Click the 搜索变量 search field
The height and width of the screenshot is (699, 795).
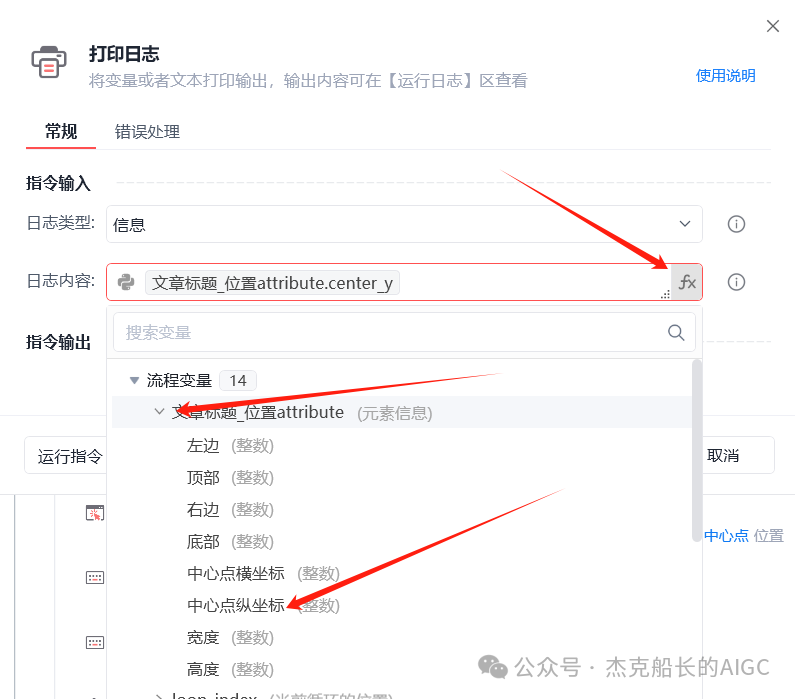coord(404,333)
